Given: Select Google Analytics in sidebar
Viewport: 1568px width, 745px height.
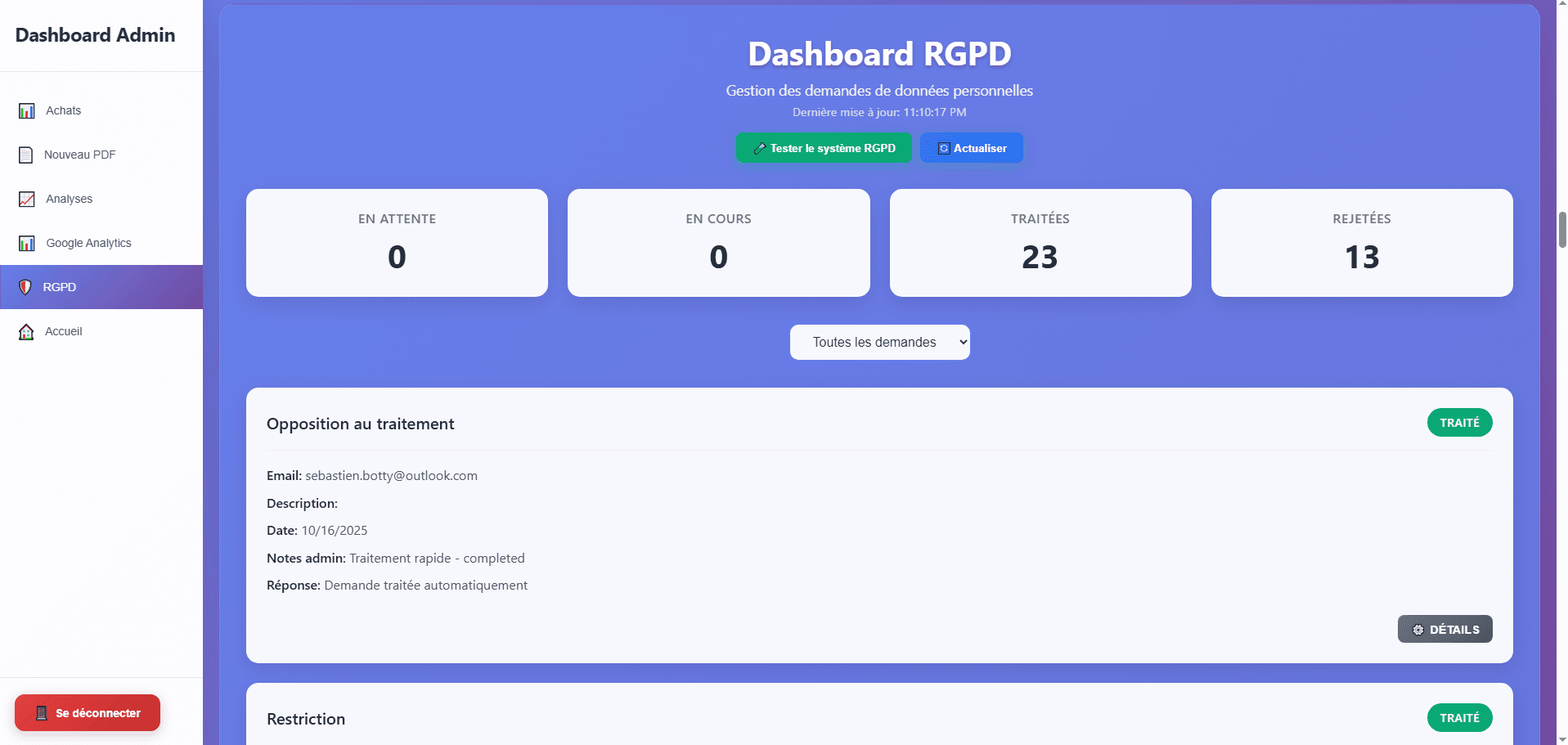Looking at the screenshot, I should pyautogui.click(x=101, y=243).
